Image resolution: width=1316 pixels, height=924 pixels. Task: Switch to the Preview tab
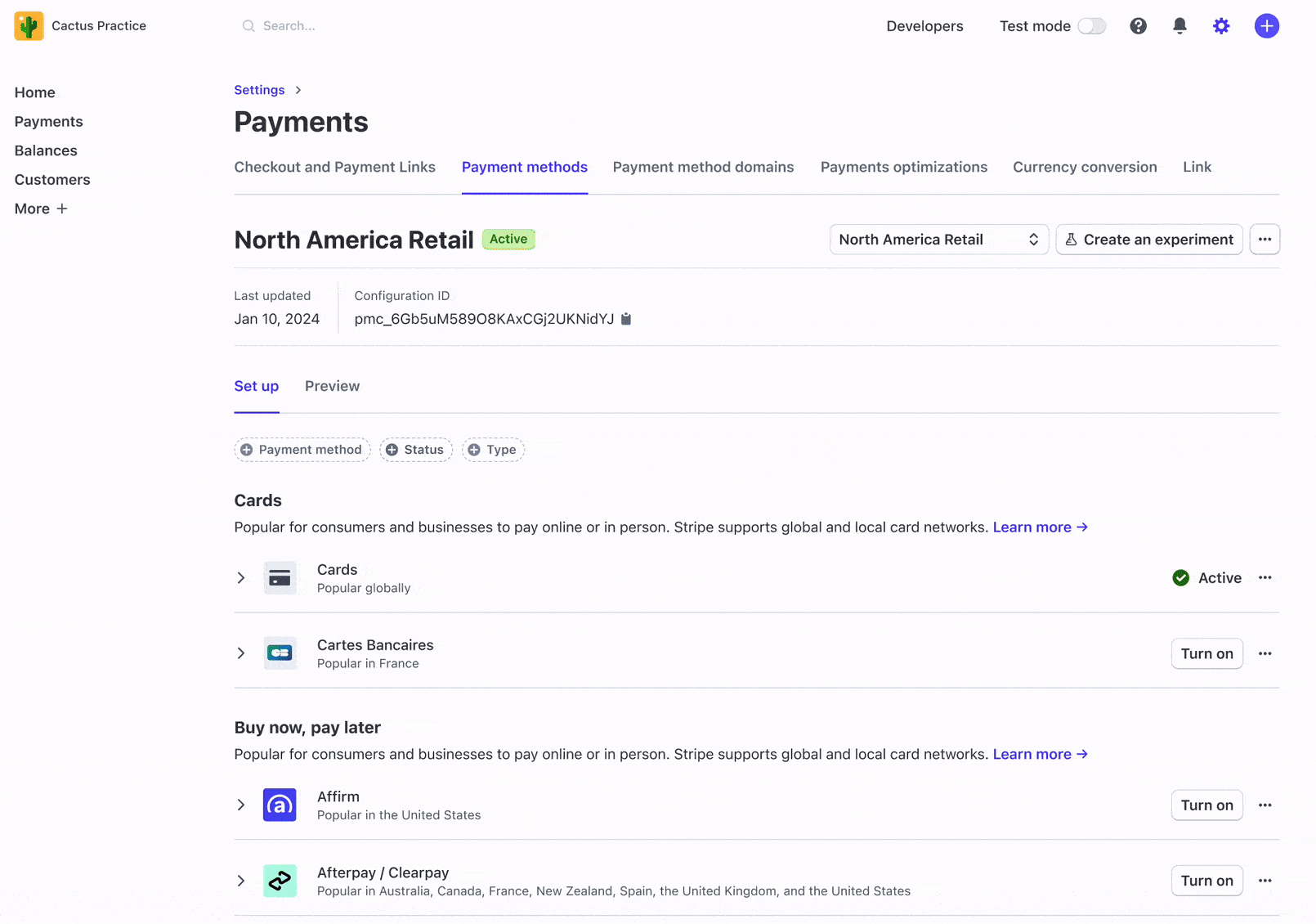[332, 386]
